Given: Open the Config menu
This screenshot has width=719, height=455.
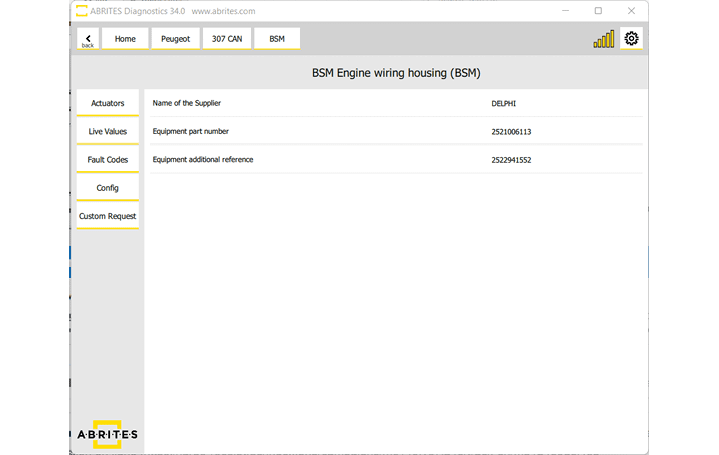Looking at the screenshot, I should 108,188.
